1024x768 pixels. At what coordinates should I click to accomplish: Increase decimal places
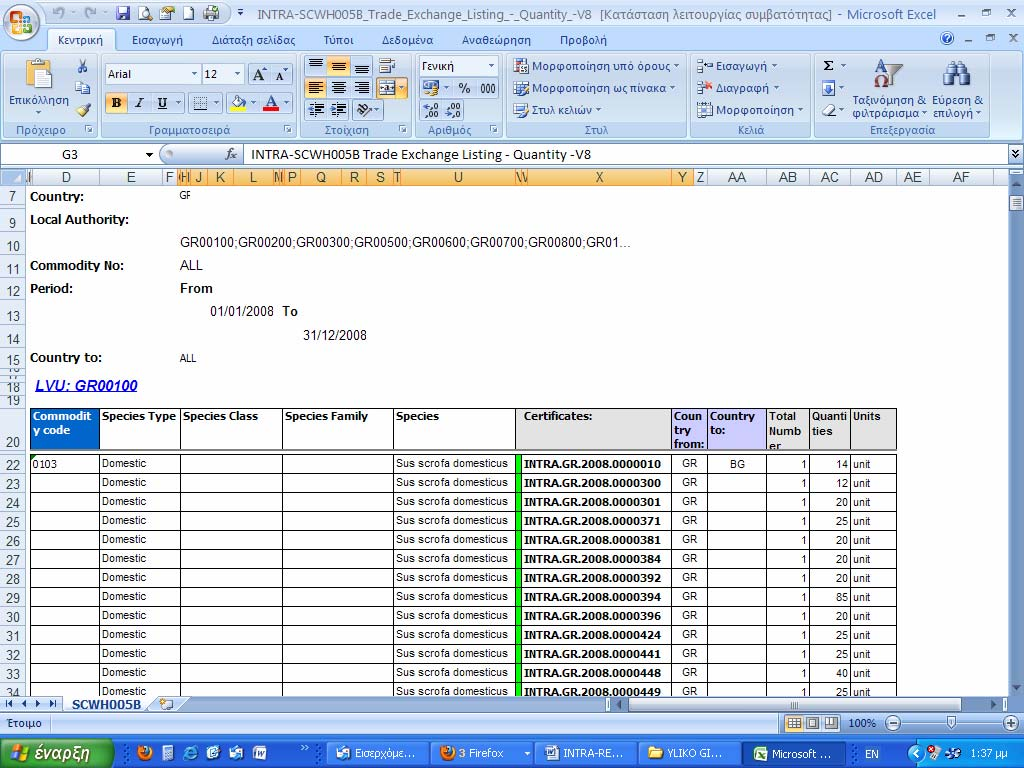[431, 110]
